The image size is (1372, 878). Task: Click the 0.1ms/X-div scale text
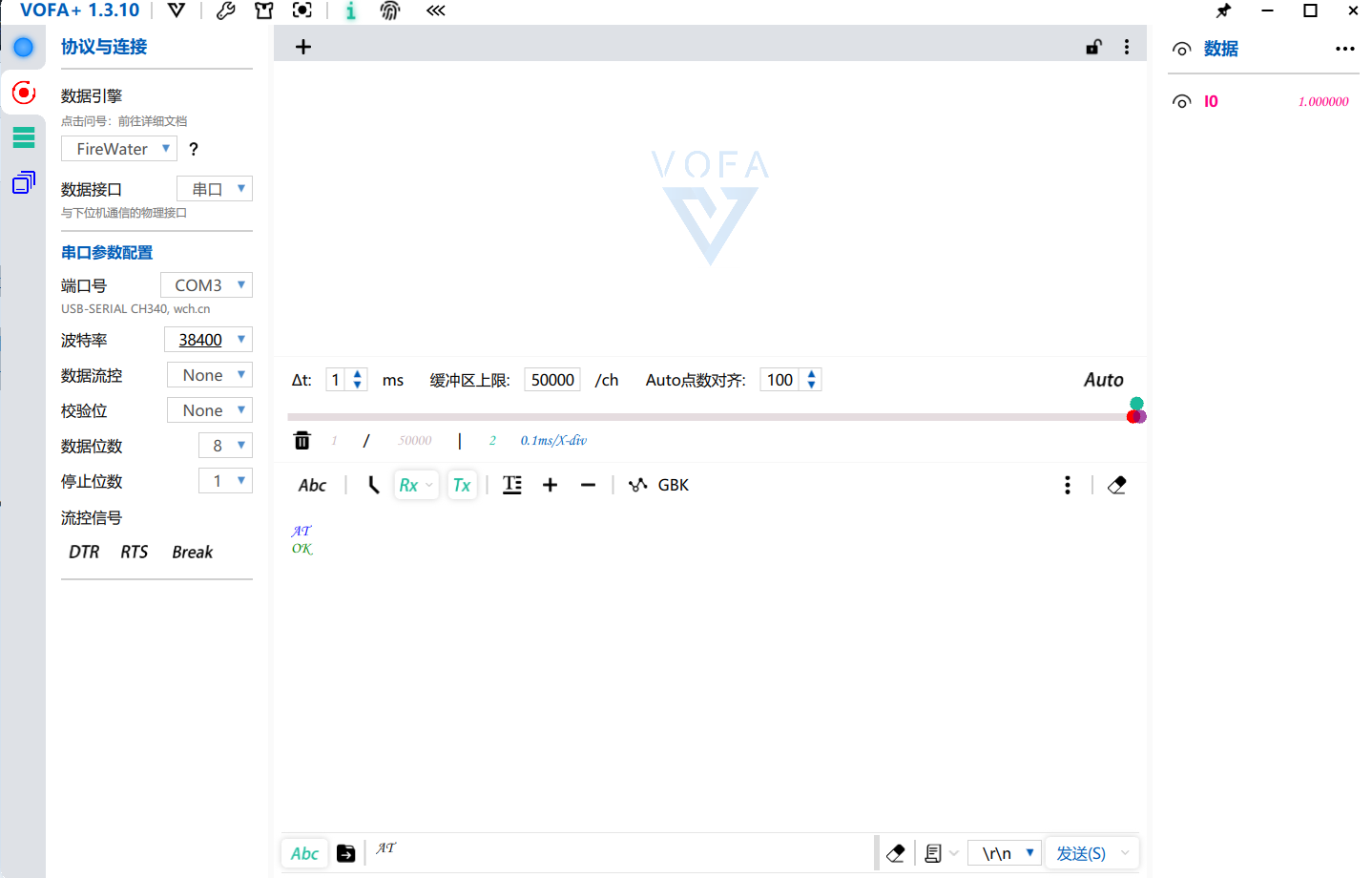[553, 440]
